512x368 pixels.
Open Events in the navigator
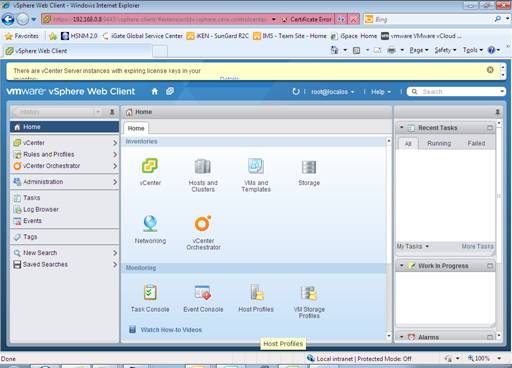pyautogui.click(x=64, y=221)
